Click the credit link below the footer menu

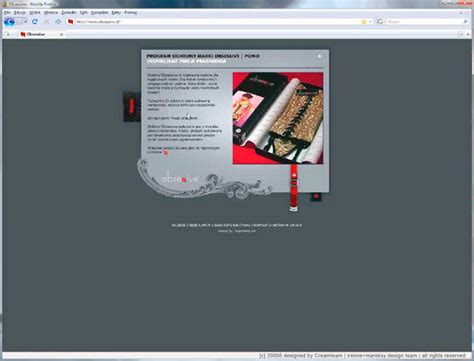pyautogui.click(x=237, y=231)
